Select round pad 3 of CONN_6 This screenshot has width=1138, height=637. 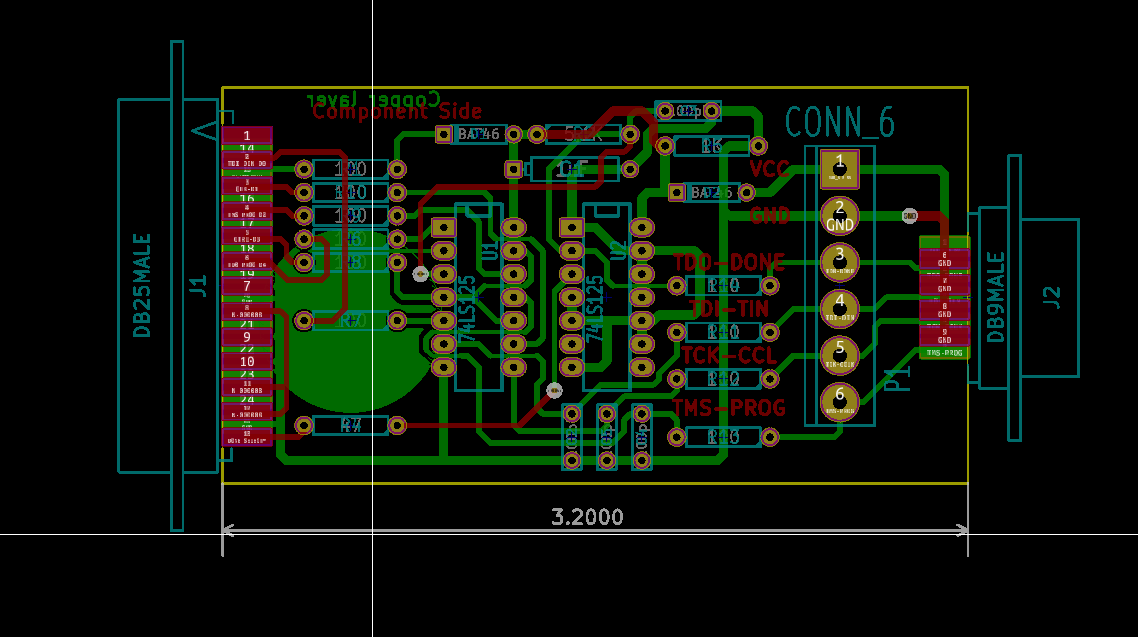tap(840, 262)
